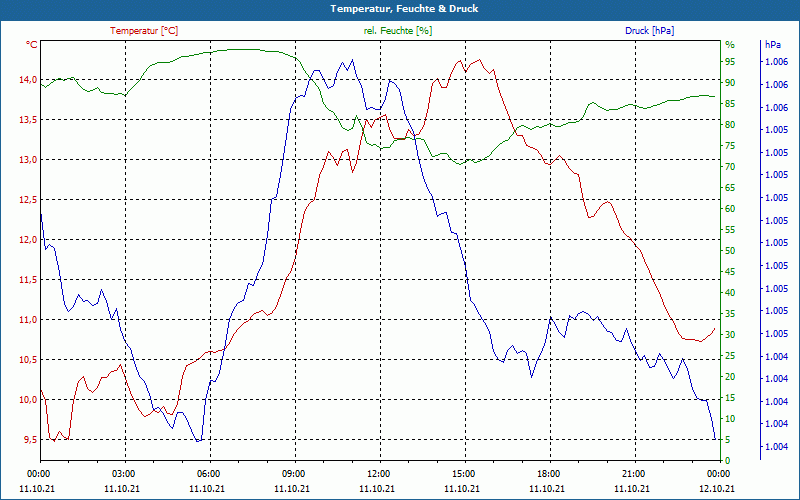Click the '13,0' temperature axis value
The width and height of the screenshot is (800, 500).
click(x=28, y=160)
